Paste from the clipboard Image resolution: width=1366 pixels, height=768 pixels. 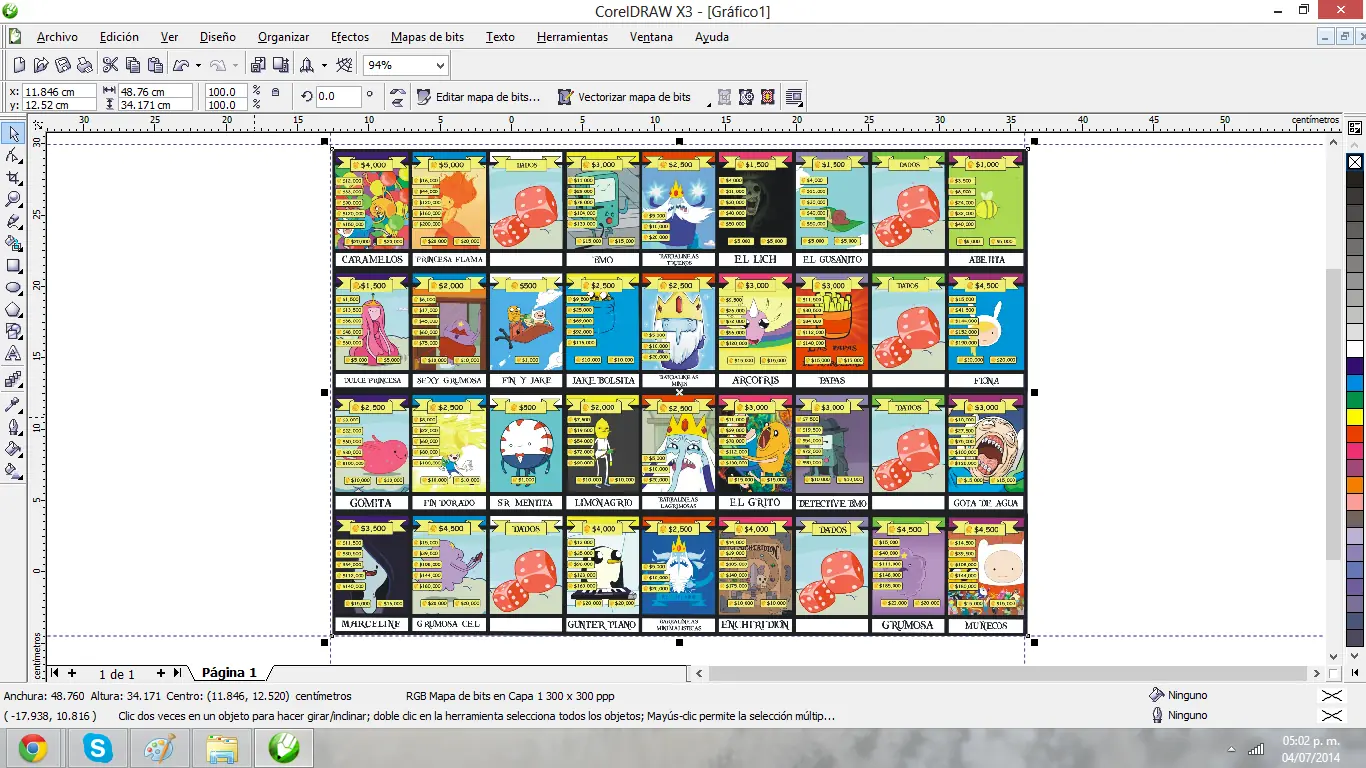click(x=156, y=65)
